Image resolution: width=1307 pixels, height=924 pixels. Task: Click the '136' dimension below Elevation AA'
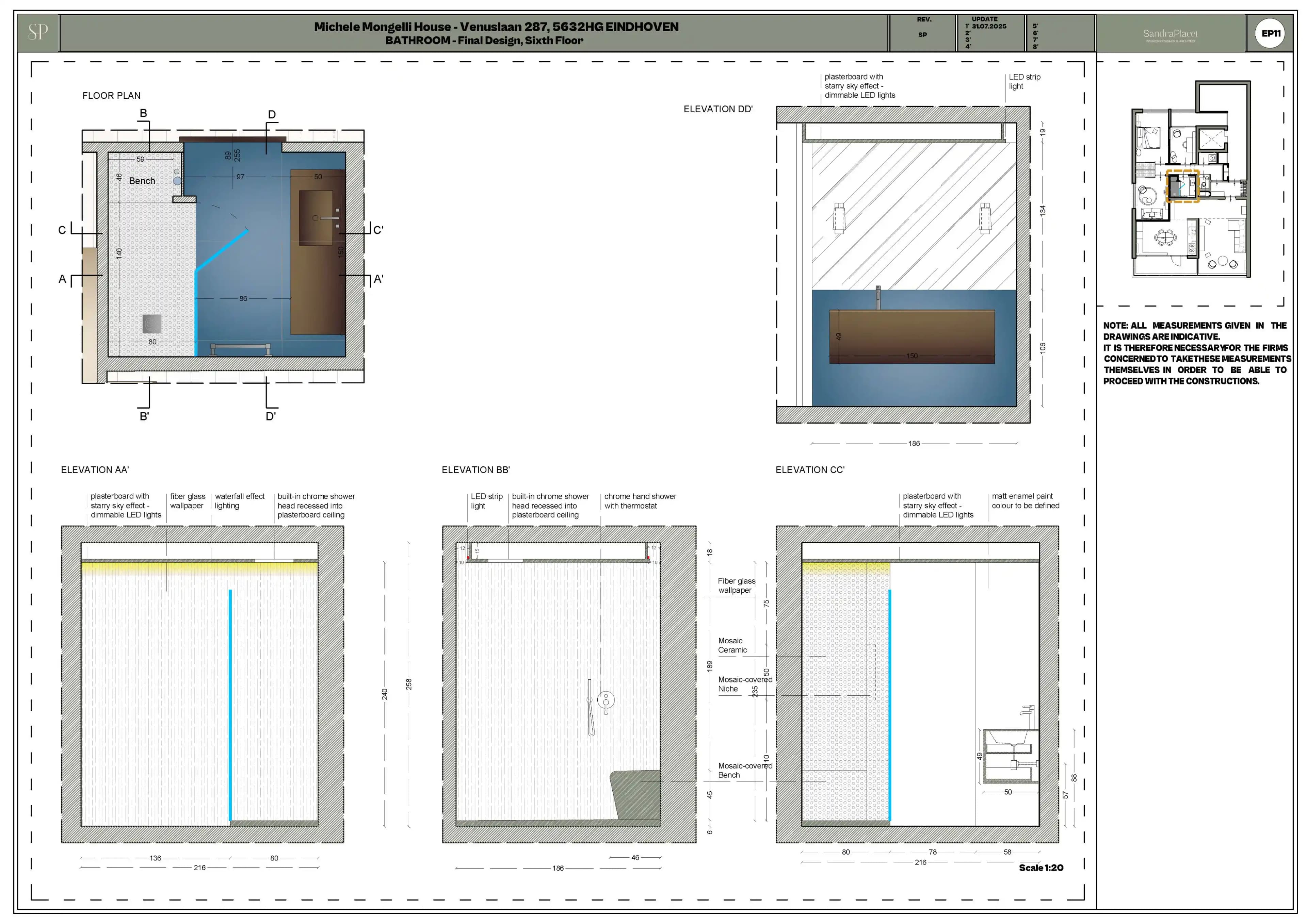click(x=156, y=858)
